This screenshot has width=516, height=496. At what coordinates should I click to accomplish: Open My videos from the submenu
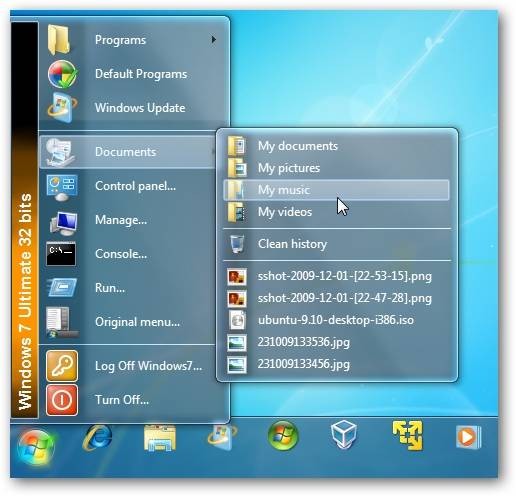pos(285,212)
